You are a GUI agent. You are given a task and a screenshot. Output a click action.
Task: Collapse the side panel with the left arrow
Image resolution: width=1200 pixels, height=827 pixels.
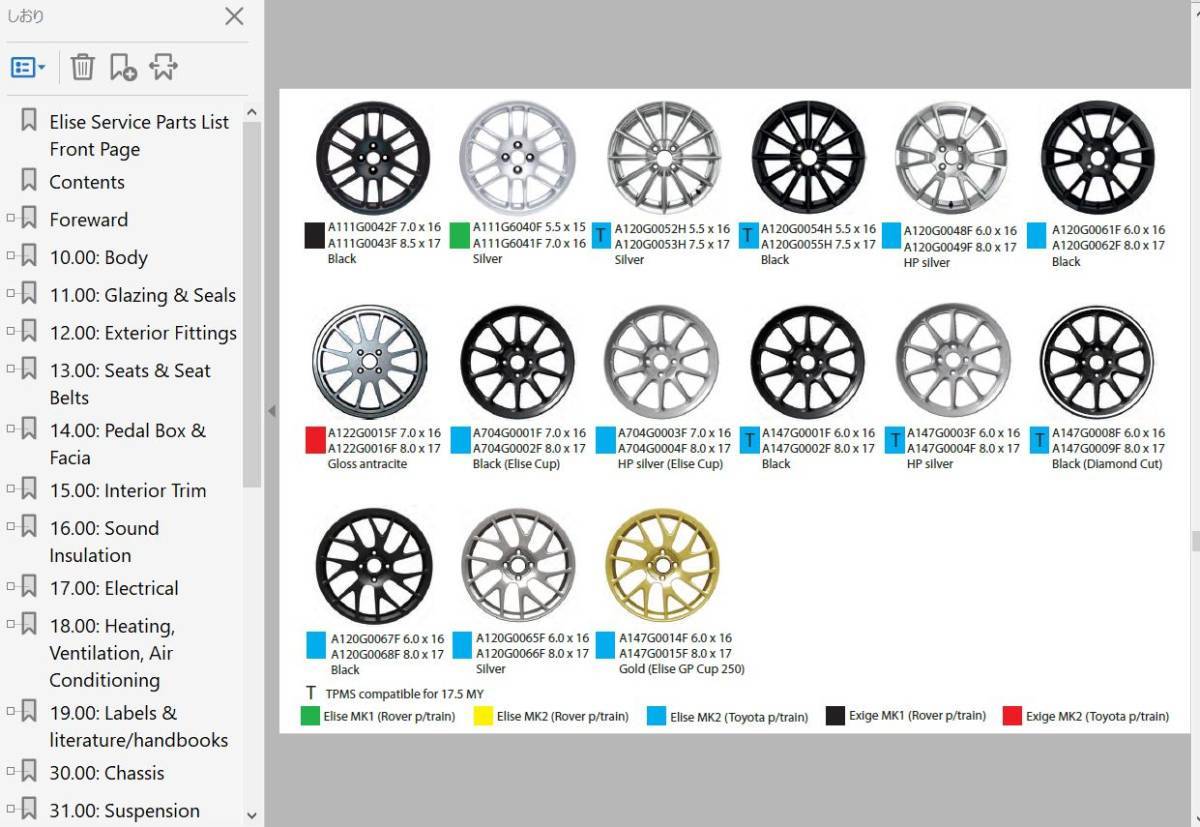pos(271,411)
